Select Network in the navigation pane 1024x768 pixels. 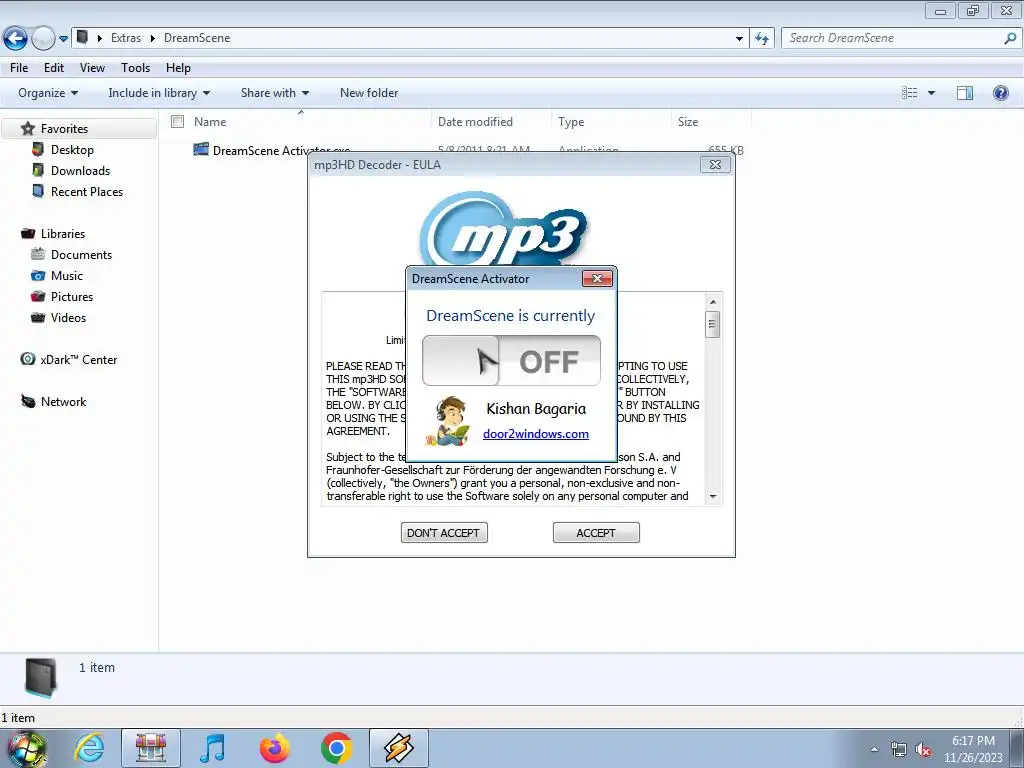tap(63, 402)
